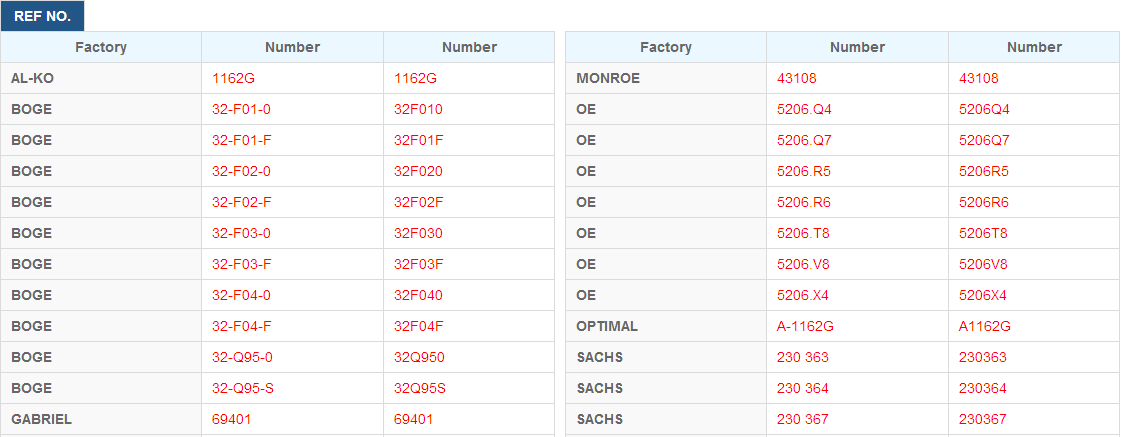
Task: Open OE number 5206X4
Action: pos(983,295)
